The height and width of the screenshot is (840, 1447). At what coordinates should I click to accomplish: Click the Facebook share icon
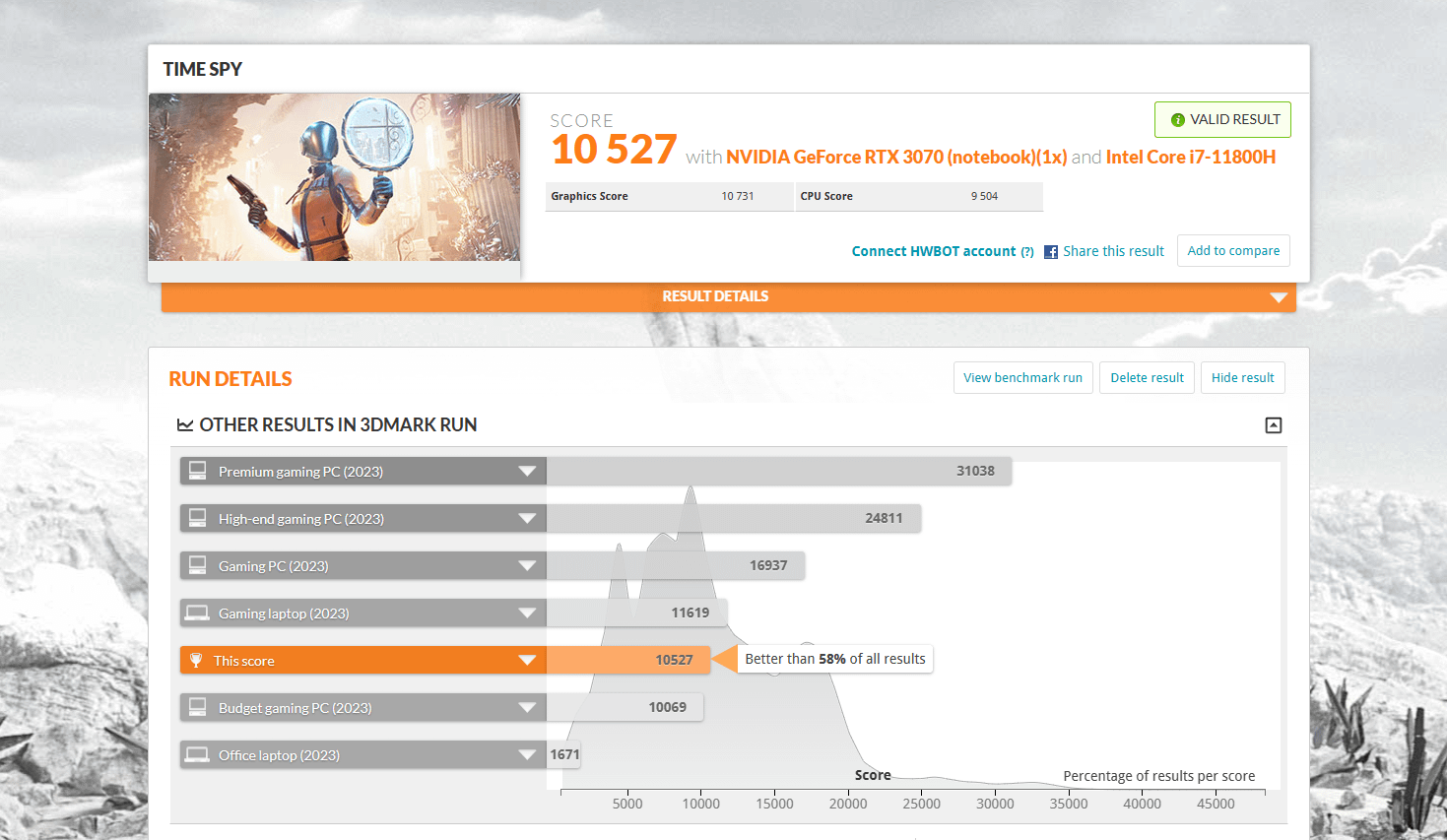click(x=1051, y=252)
